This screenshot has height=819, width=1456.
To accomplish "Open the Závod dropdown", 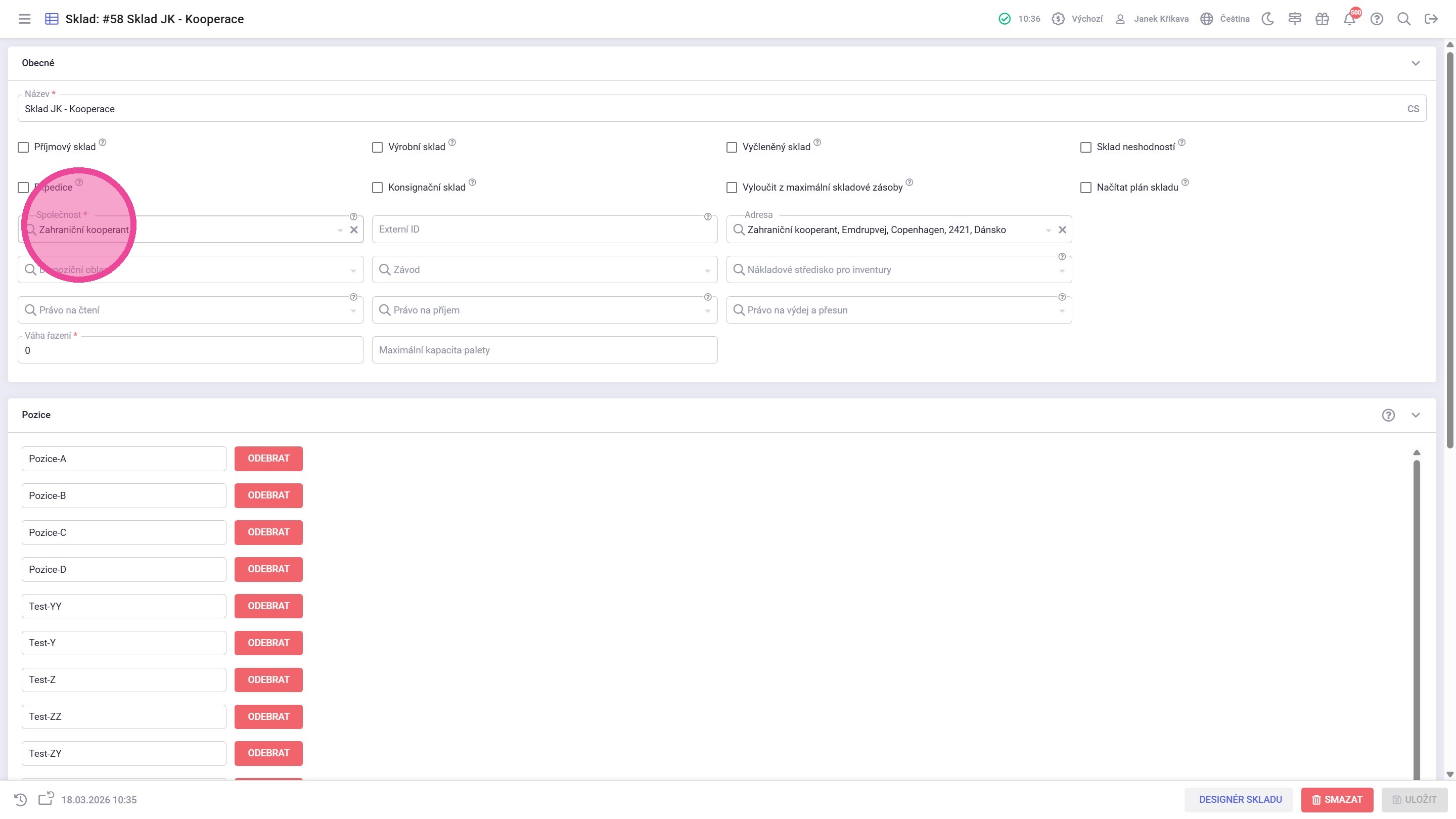I will (x=544, y=269).
